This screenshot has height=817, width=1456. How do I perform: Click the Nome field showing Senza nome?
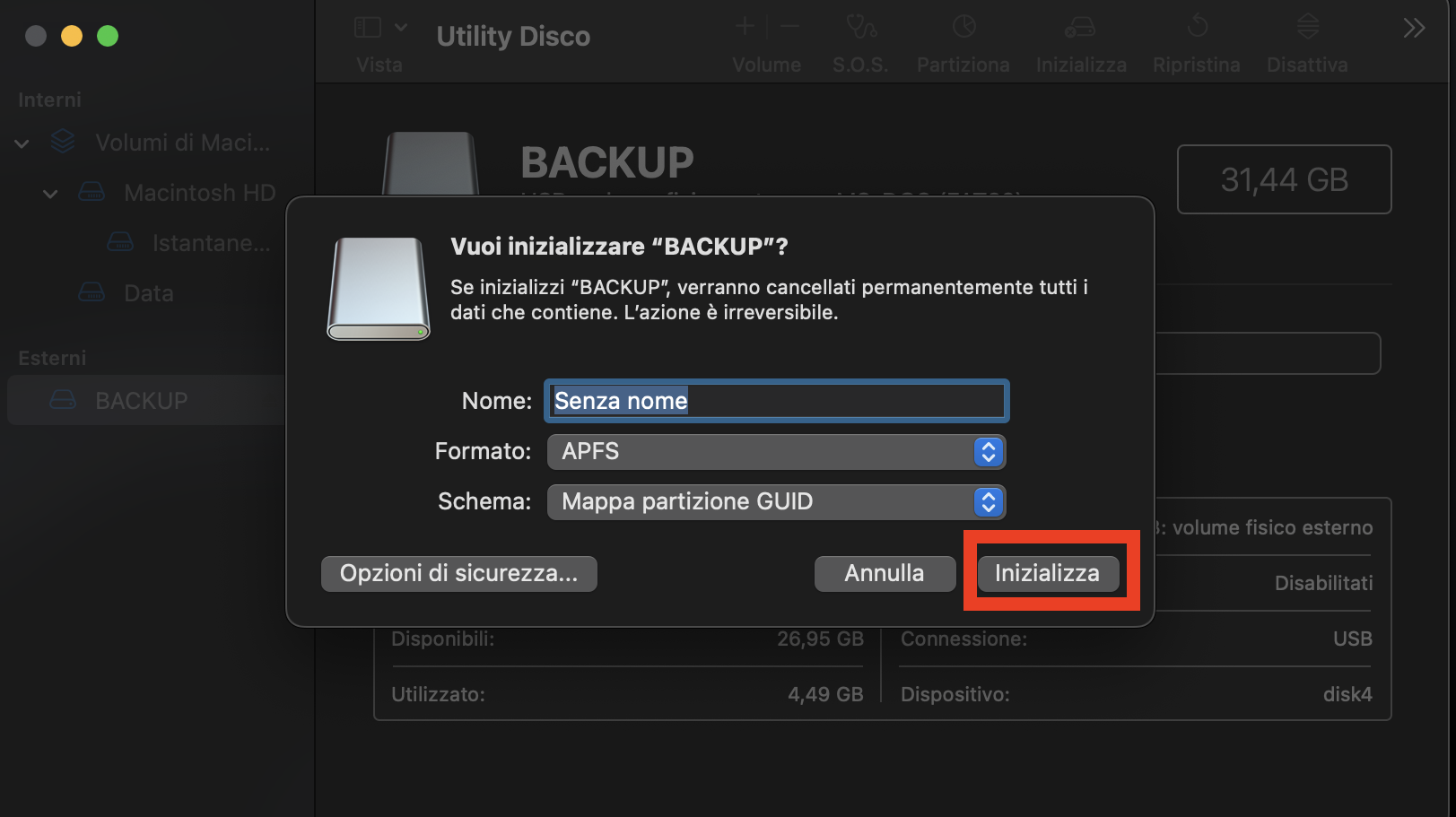click(775, 401)
